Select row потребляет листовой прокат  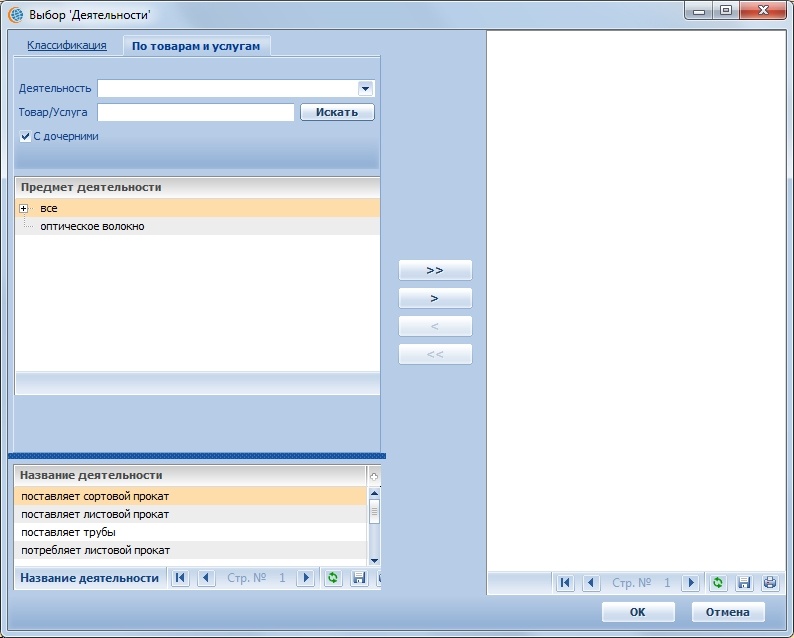(190, 550)
